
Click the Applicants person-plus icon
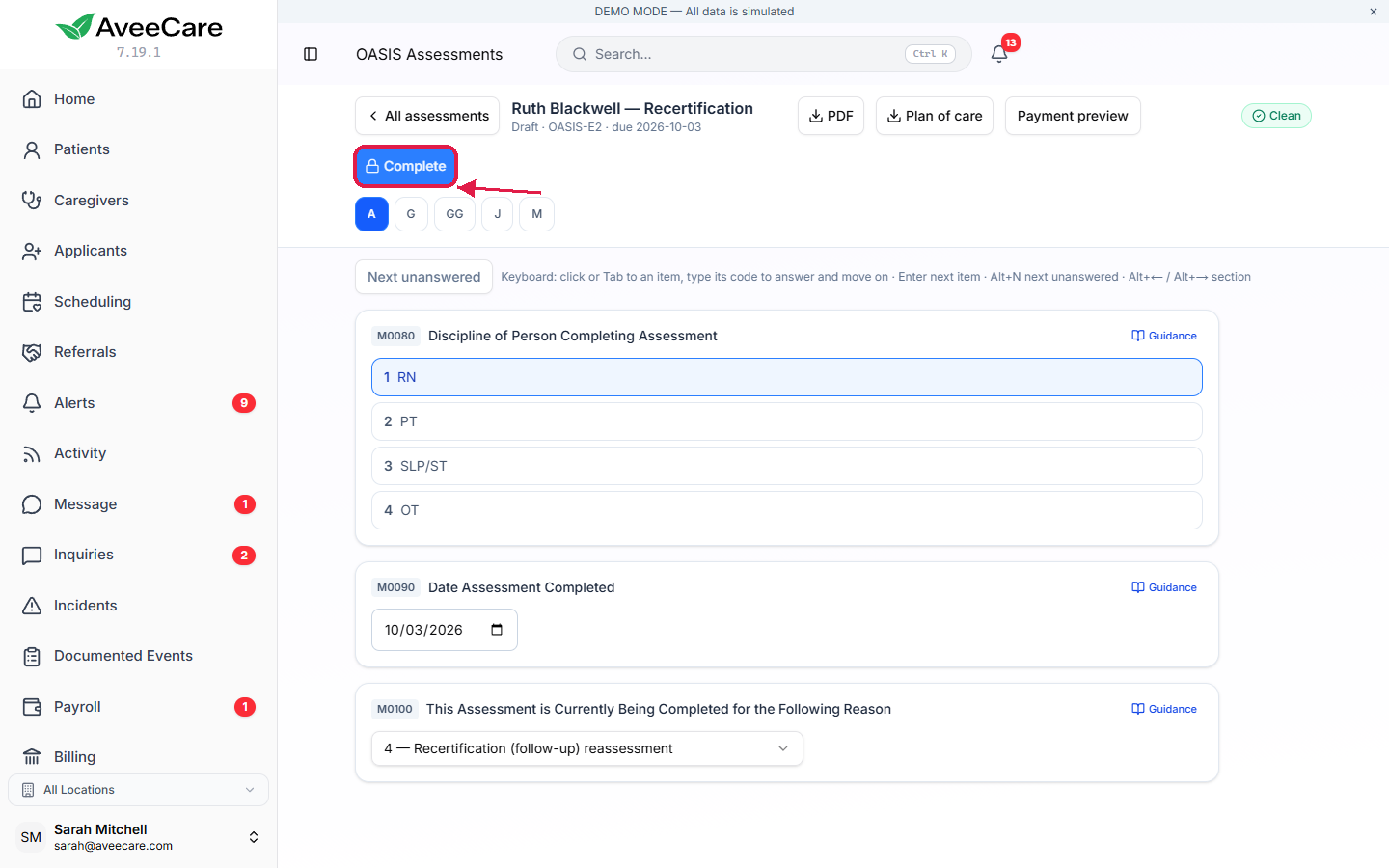coord(32,251)
